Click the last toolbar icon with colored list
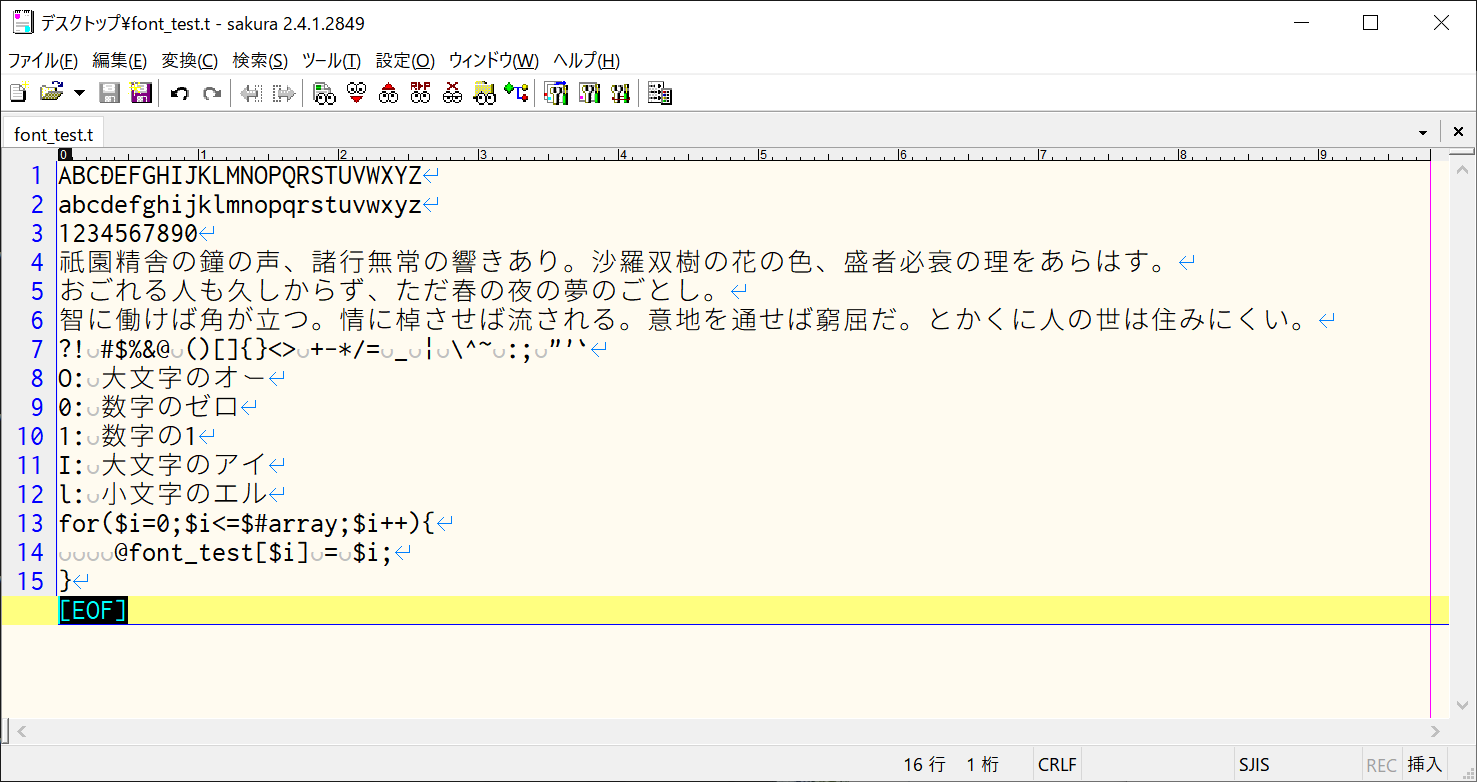Viewport: 1477px width, 782px height. [x=659, y=93]
